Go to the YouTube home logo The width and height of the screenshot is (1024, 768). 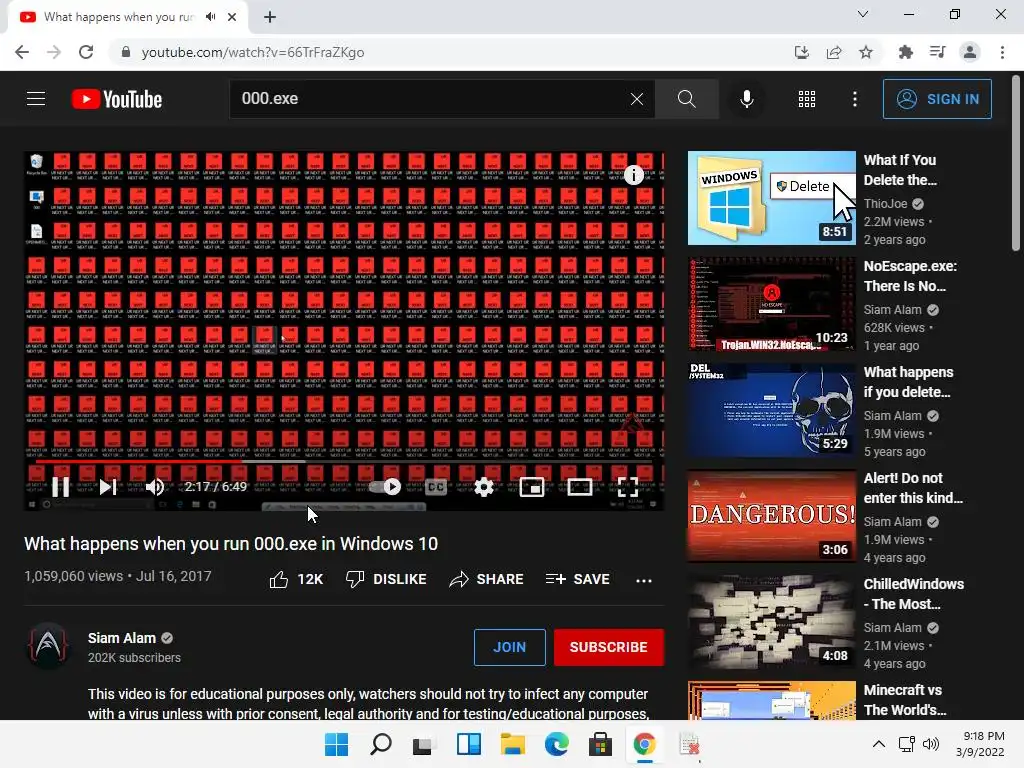117,99
